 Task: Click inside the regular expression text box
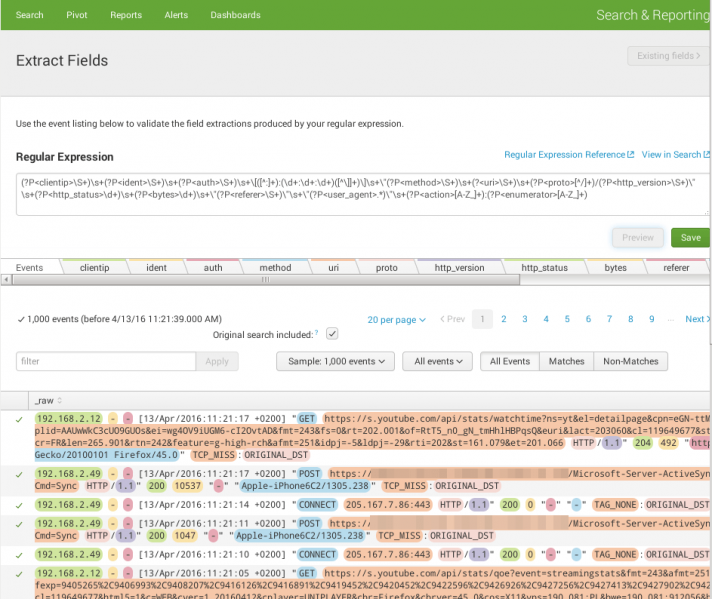[x=362, y=194]
